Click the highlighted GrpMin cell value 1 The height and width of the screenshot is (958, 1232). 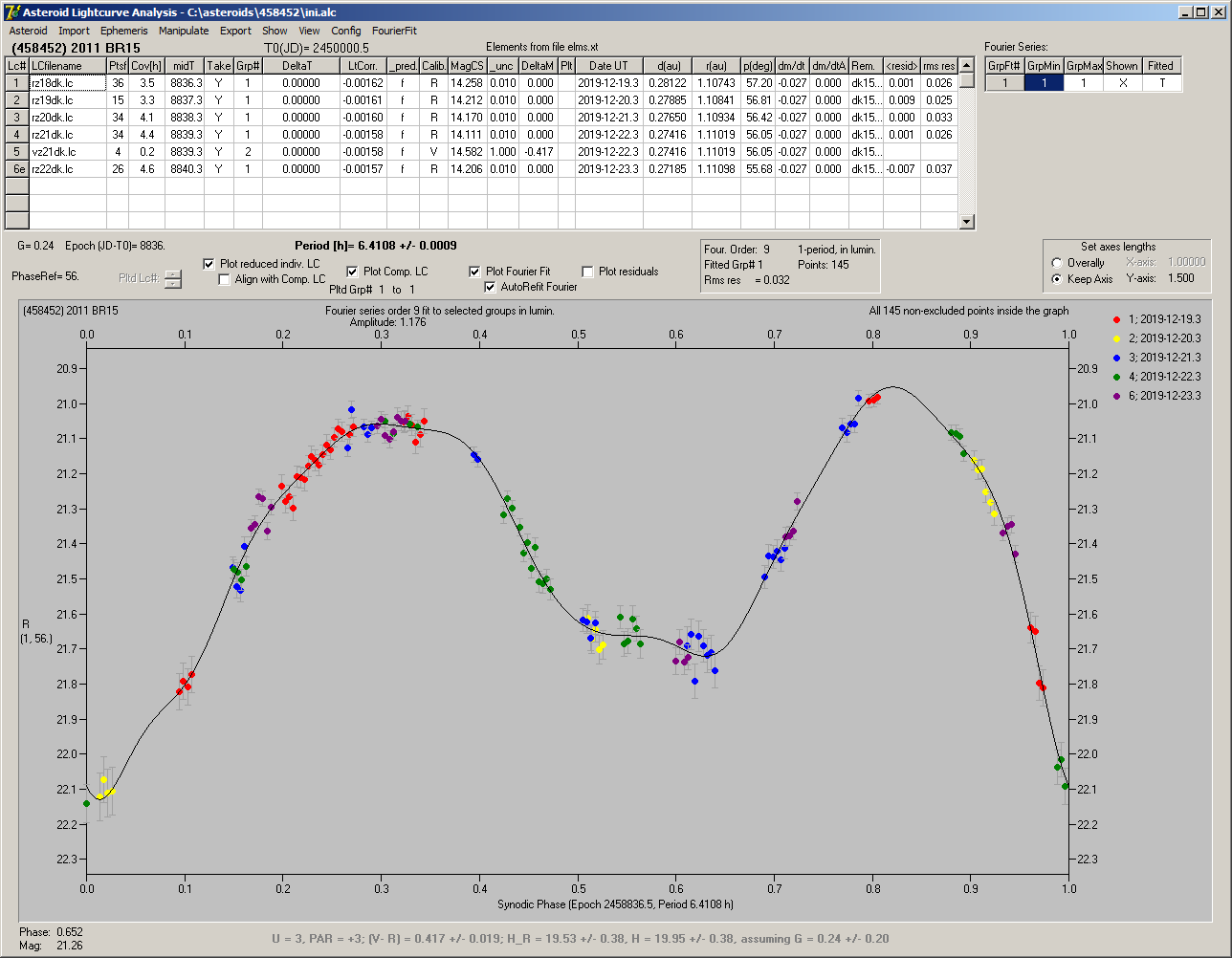click(x=1044, y=83)
